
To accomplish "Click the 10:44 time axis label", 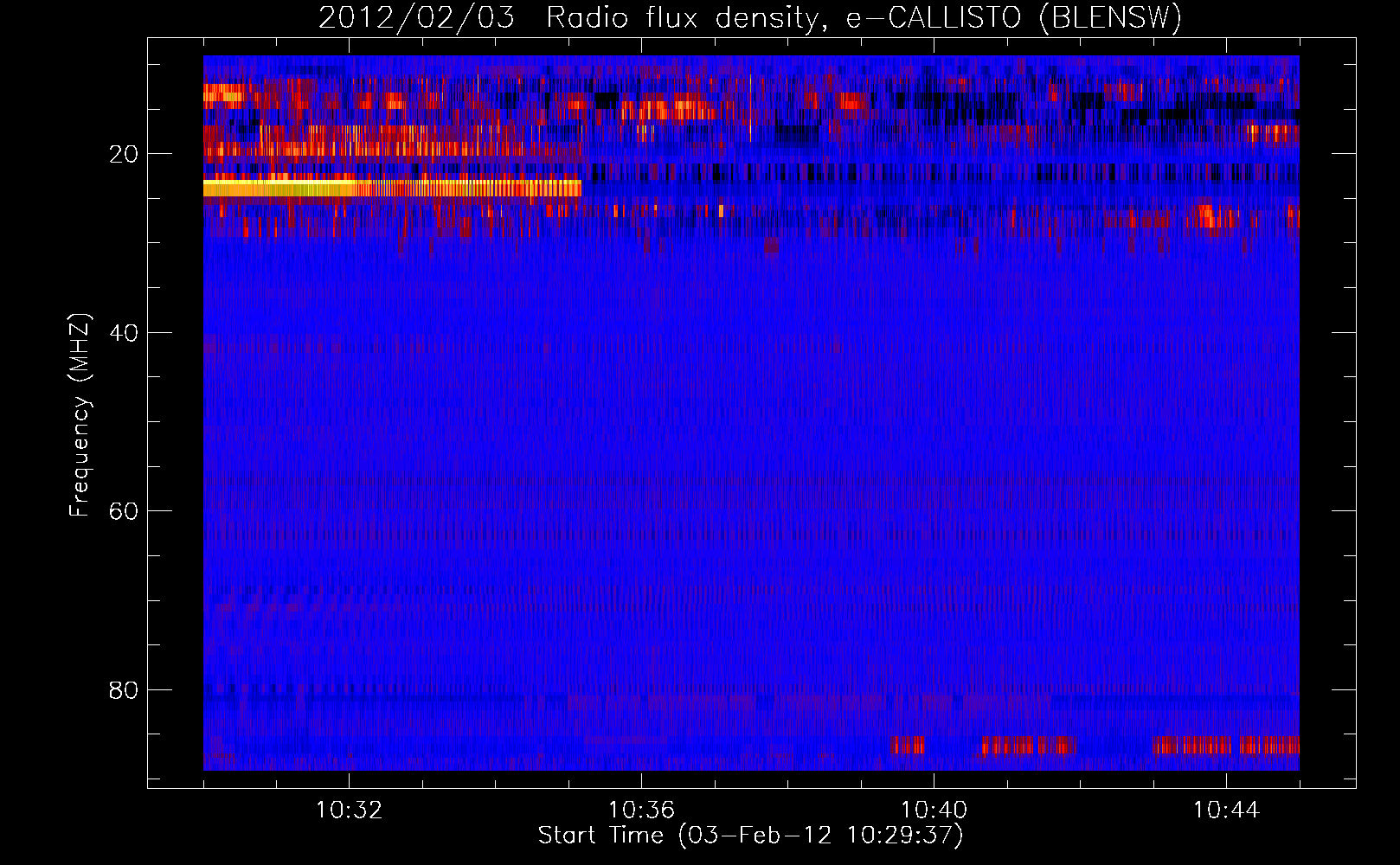I will click(x=1226, y=811).
